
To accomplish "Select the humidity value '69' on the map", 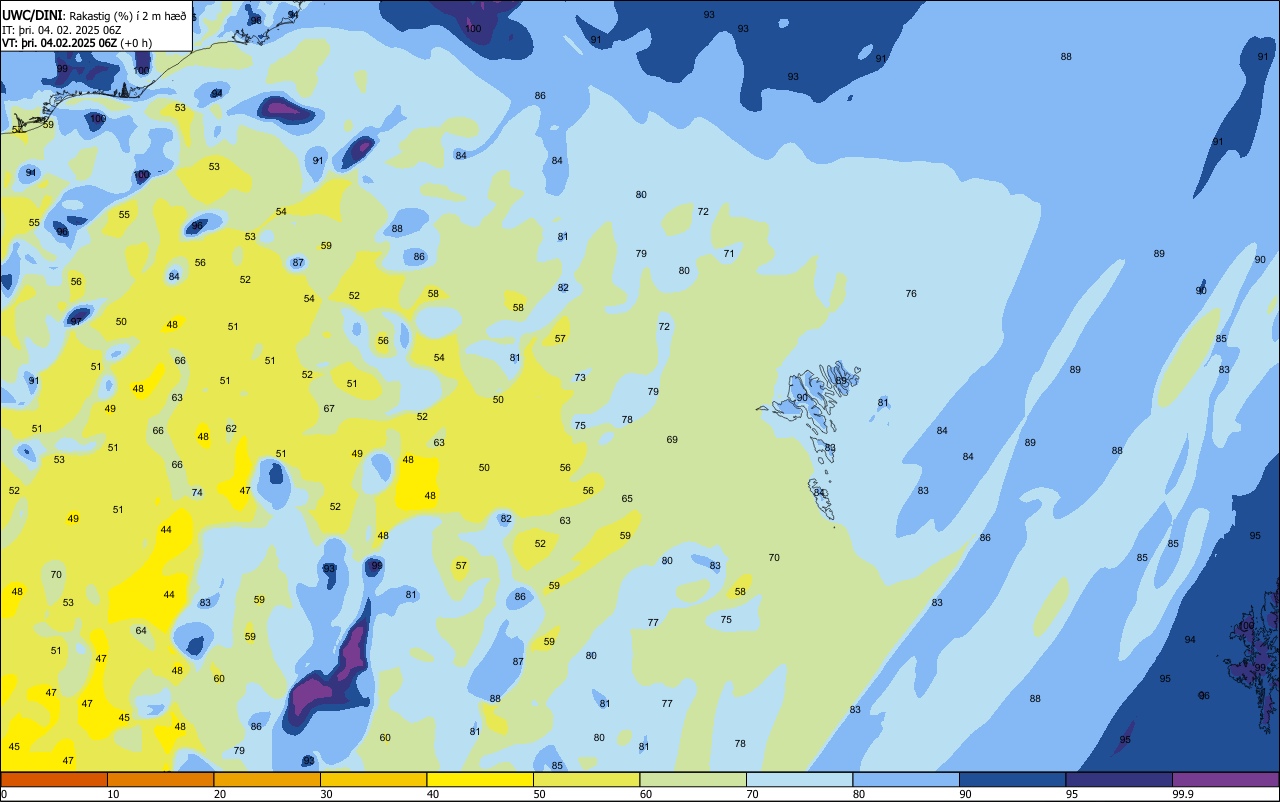I will [x=672, y=440].
